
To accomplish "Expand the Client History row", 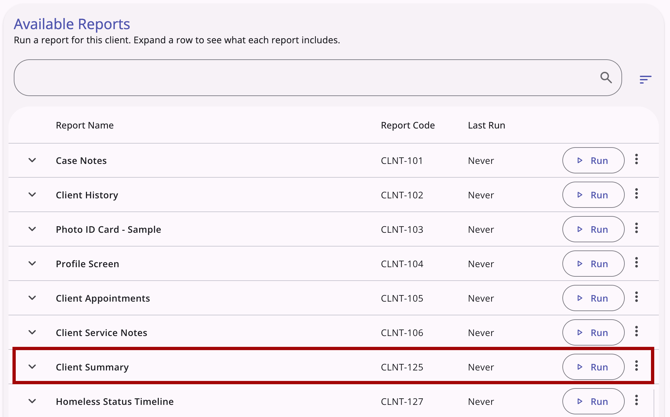I will point(32,195).
